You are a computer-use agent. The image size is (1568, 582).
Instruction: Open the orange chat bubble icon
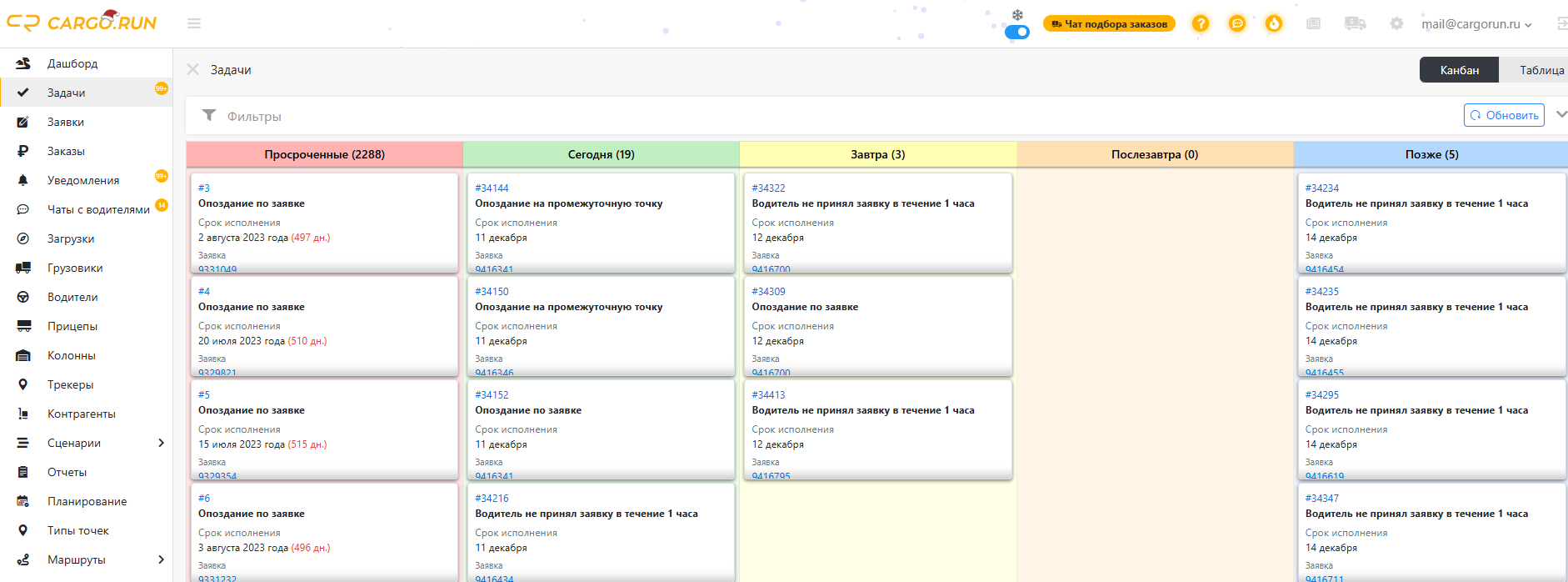[x=1236, y=23]
